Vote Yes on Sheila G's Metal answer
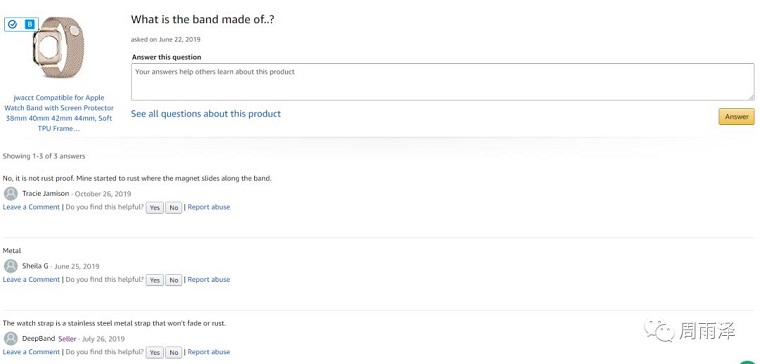 click(x=155, y=280)
